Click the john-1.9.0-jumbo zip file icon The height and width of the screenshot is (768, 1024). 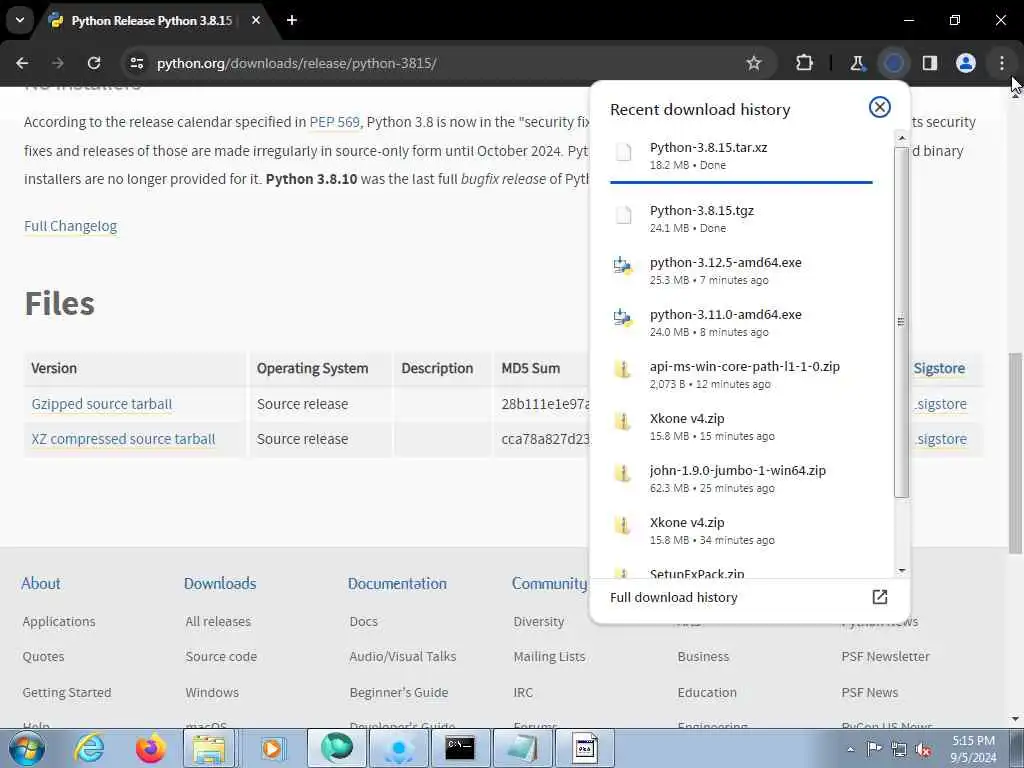coord(623,473)
